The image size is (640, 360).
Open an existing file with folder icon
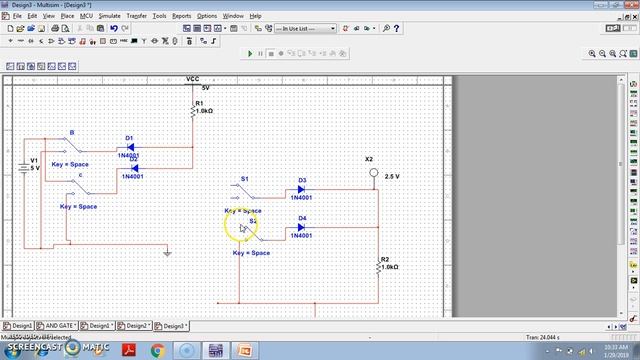[20, 29]
